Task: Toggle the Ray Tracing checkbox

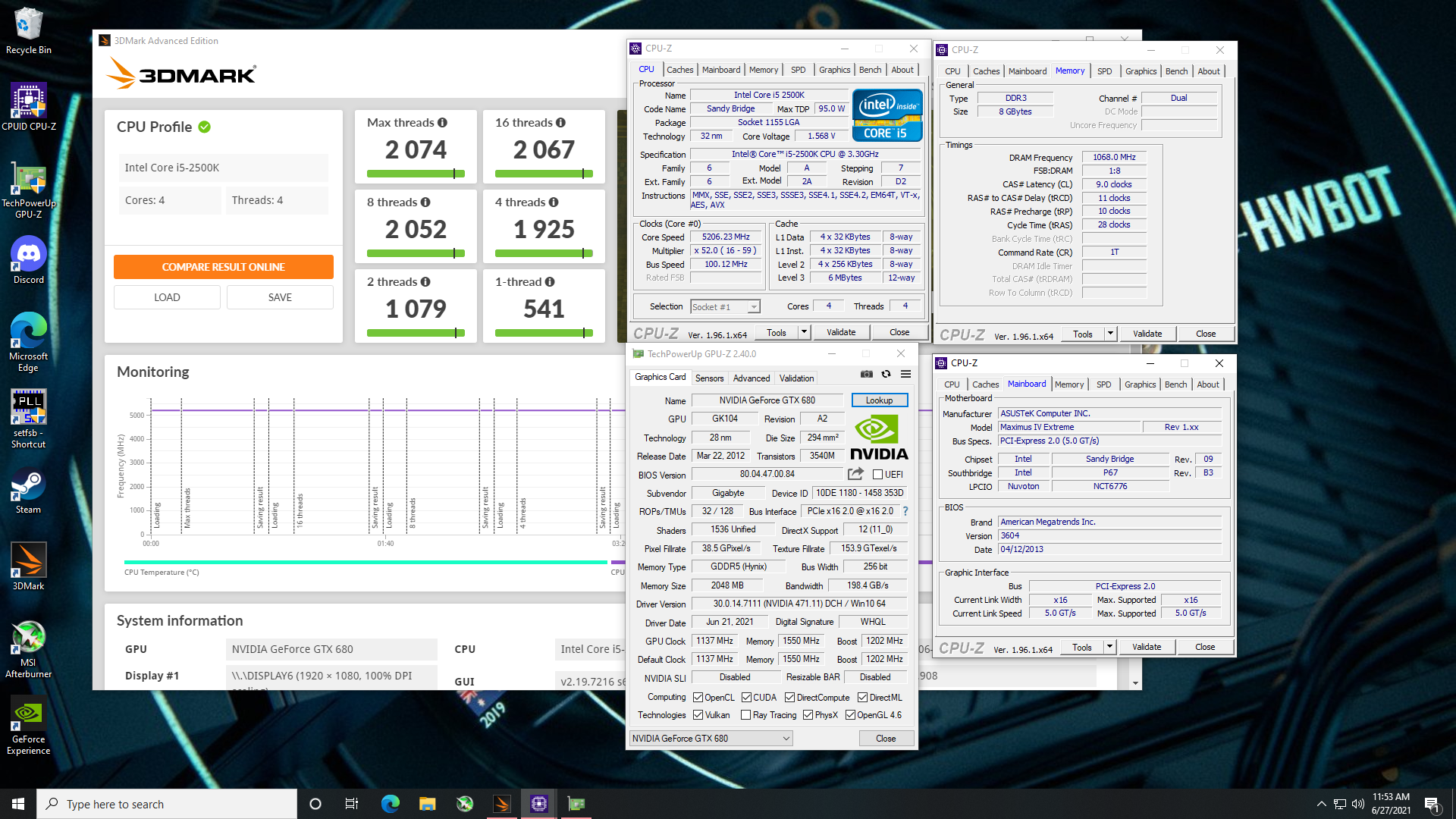Action: (x=745, y=715)
